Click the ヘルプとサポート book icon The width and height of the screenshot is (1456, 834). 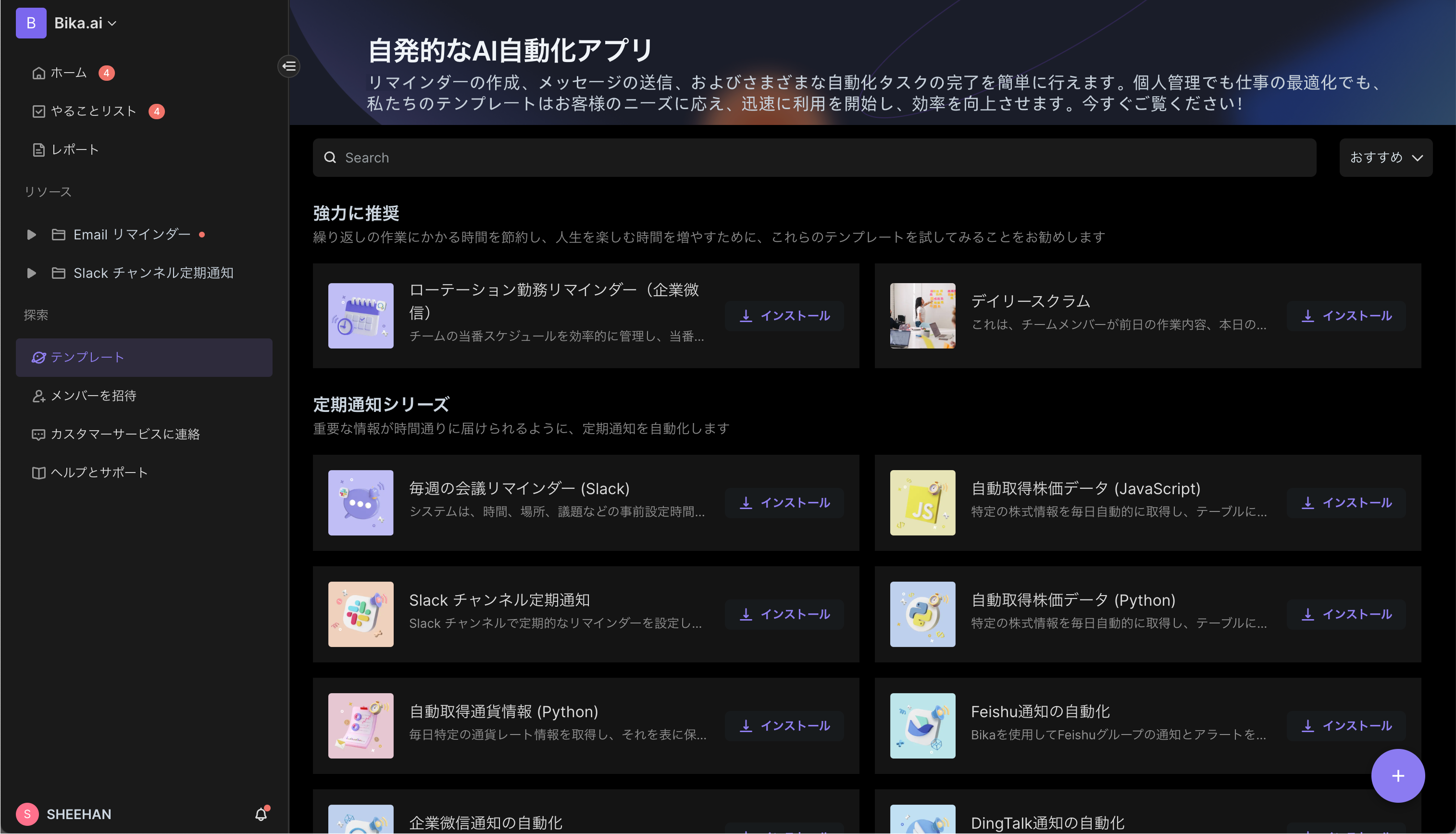point(38,473)
